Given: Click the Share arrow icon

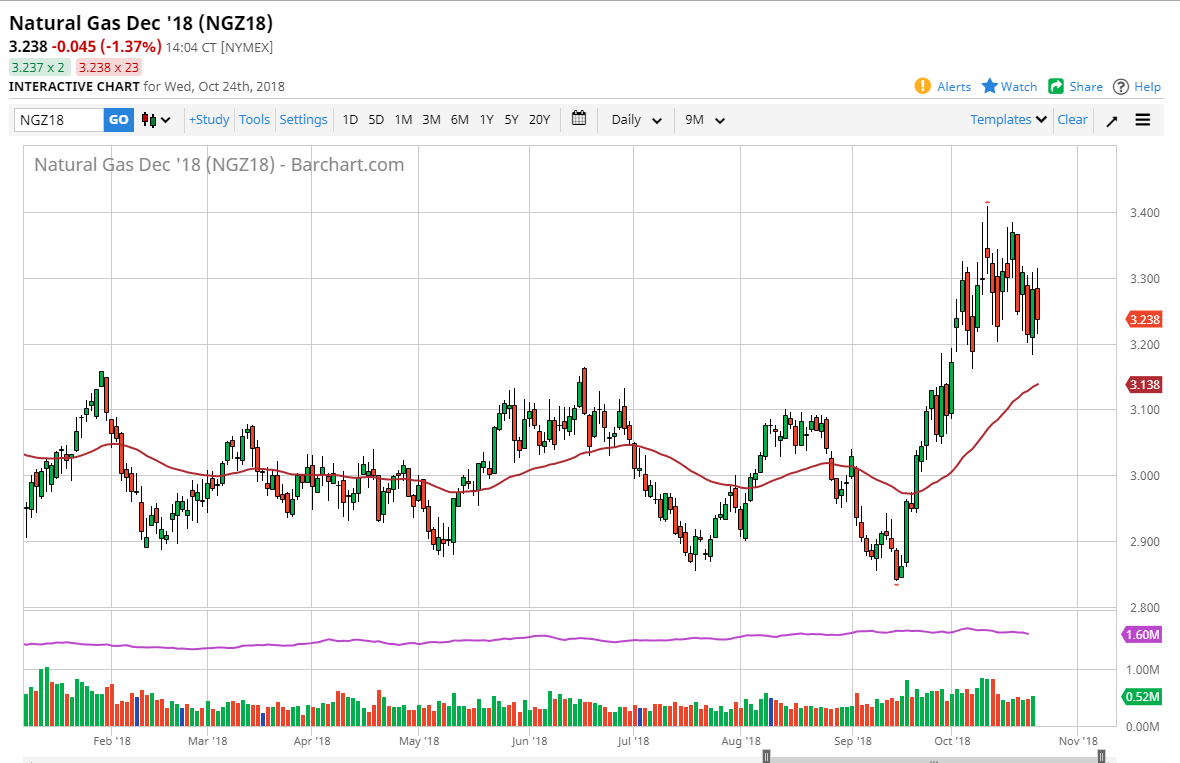Looking at the screenshot, I should click(x=1056, y=86).
